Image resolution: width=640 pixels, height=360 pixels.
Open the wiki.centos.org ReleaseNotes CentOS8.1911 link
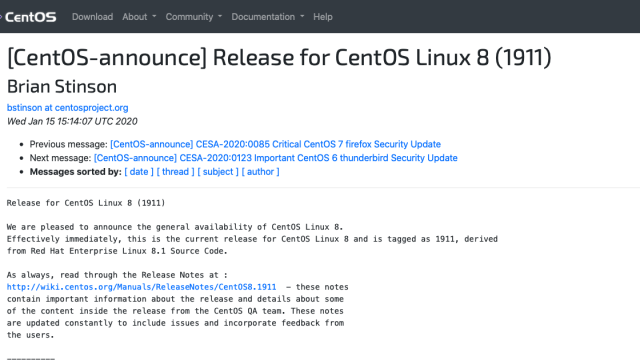click(x=141, y=287)
